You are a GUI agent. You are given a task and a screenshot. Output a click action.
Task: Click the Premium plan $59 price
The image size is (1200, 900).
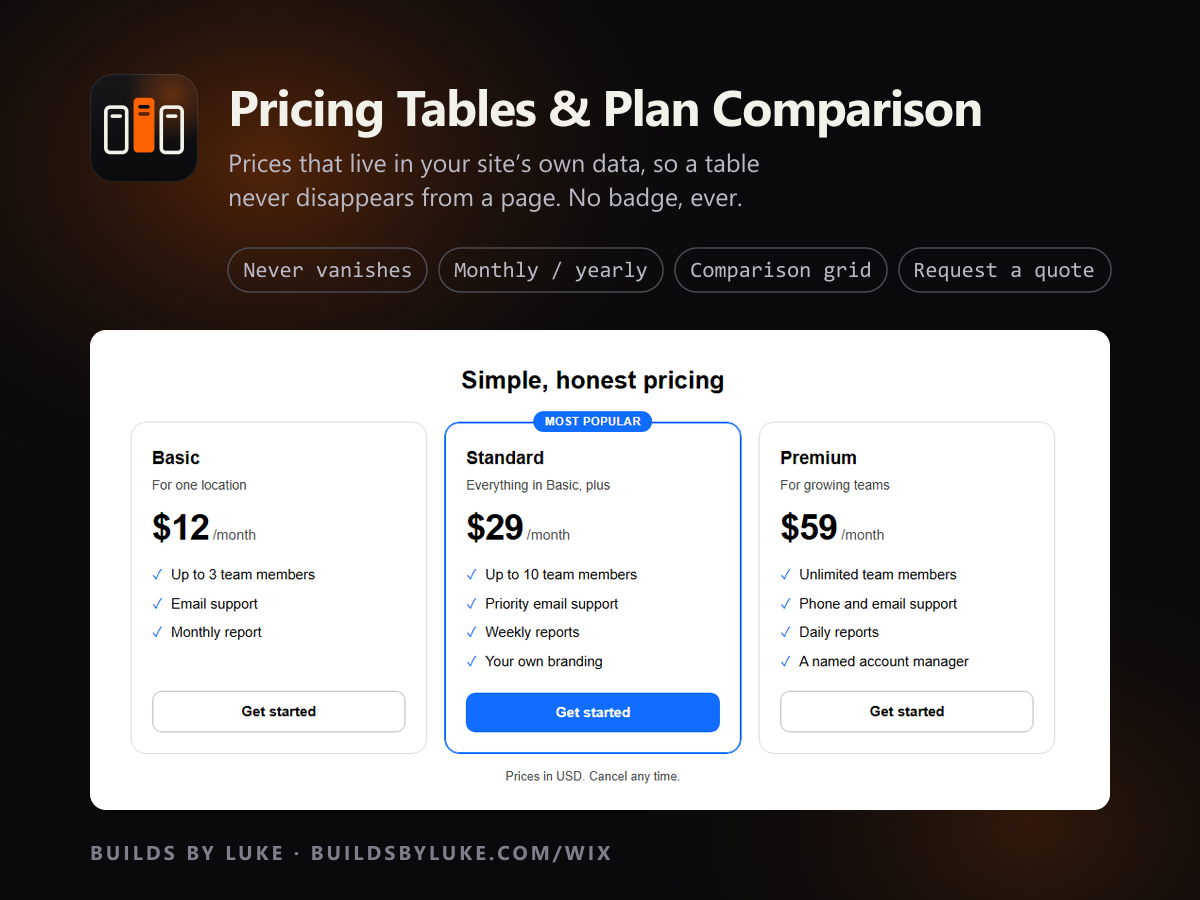coord(809,527)
